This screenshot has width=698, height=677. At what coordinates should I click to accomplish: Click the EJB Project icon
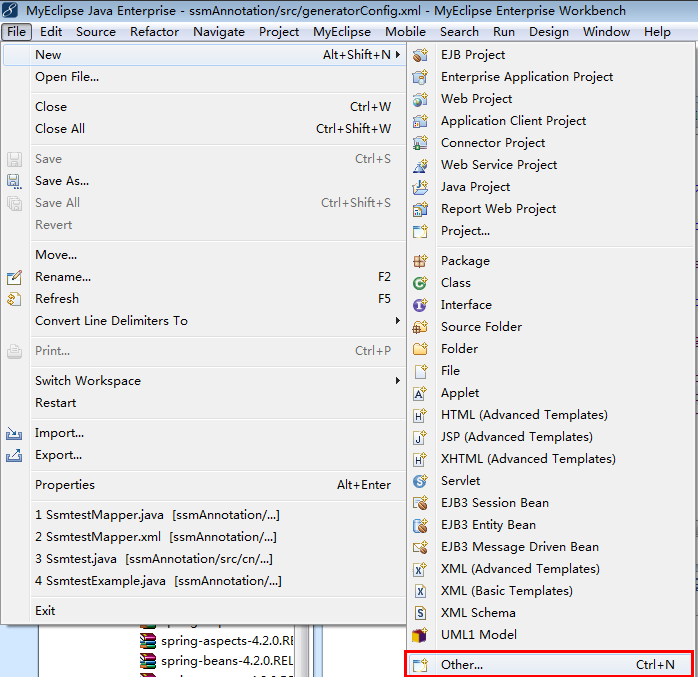(420, 55)
